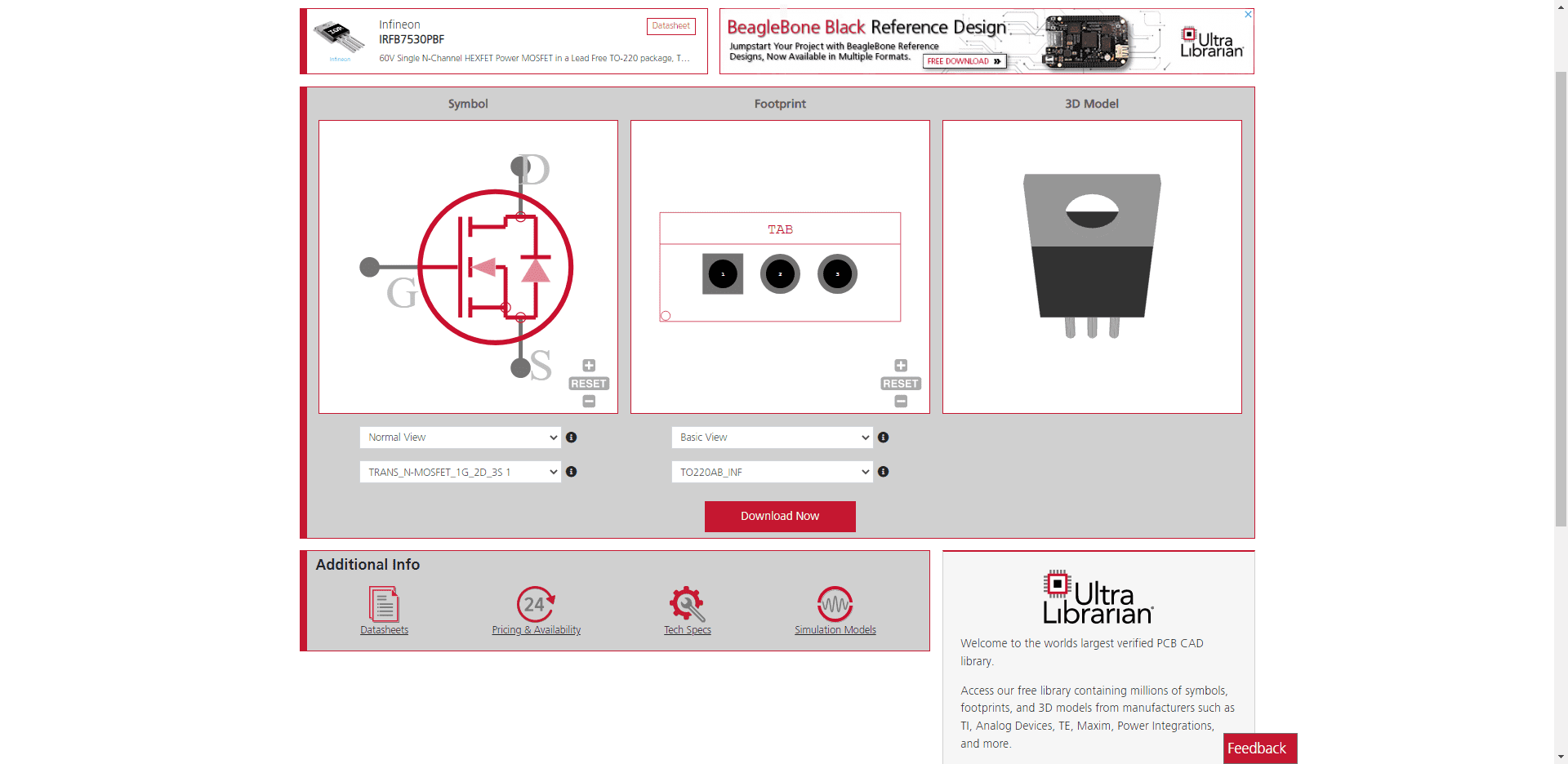Click info icon next to TRANS_N-MOSFET dropdown

pos(572,472)
